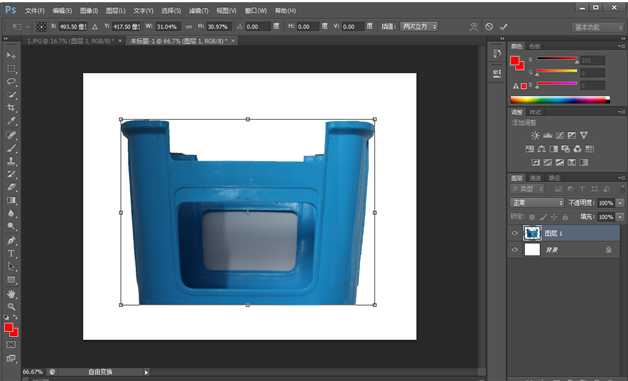Click the foreground color swatch in toolbox

8,328
